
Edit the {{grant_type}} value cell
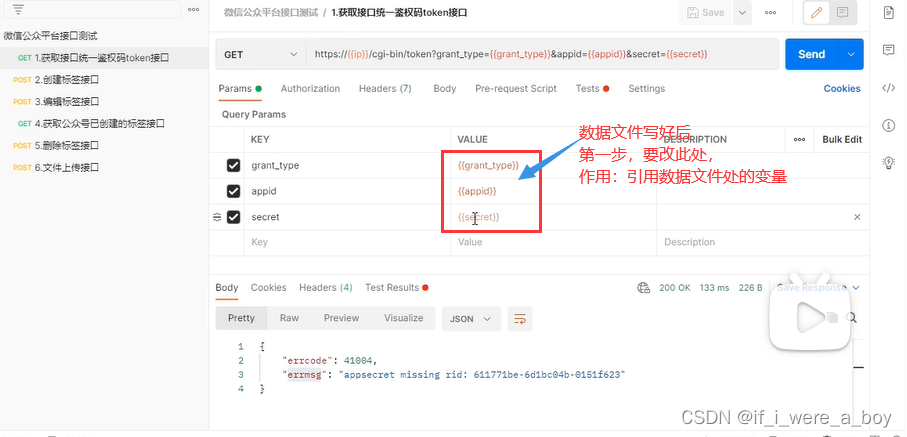tap(554, 166)
